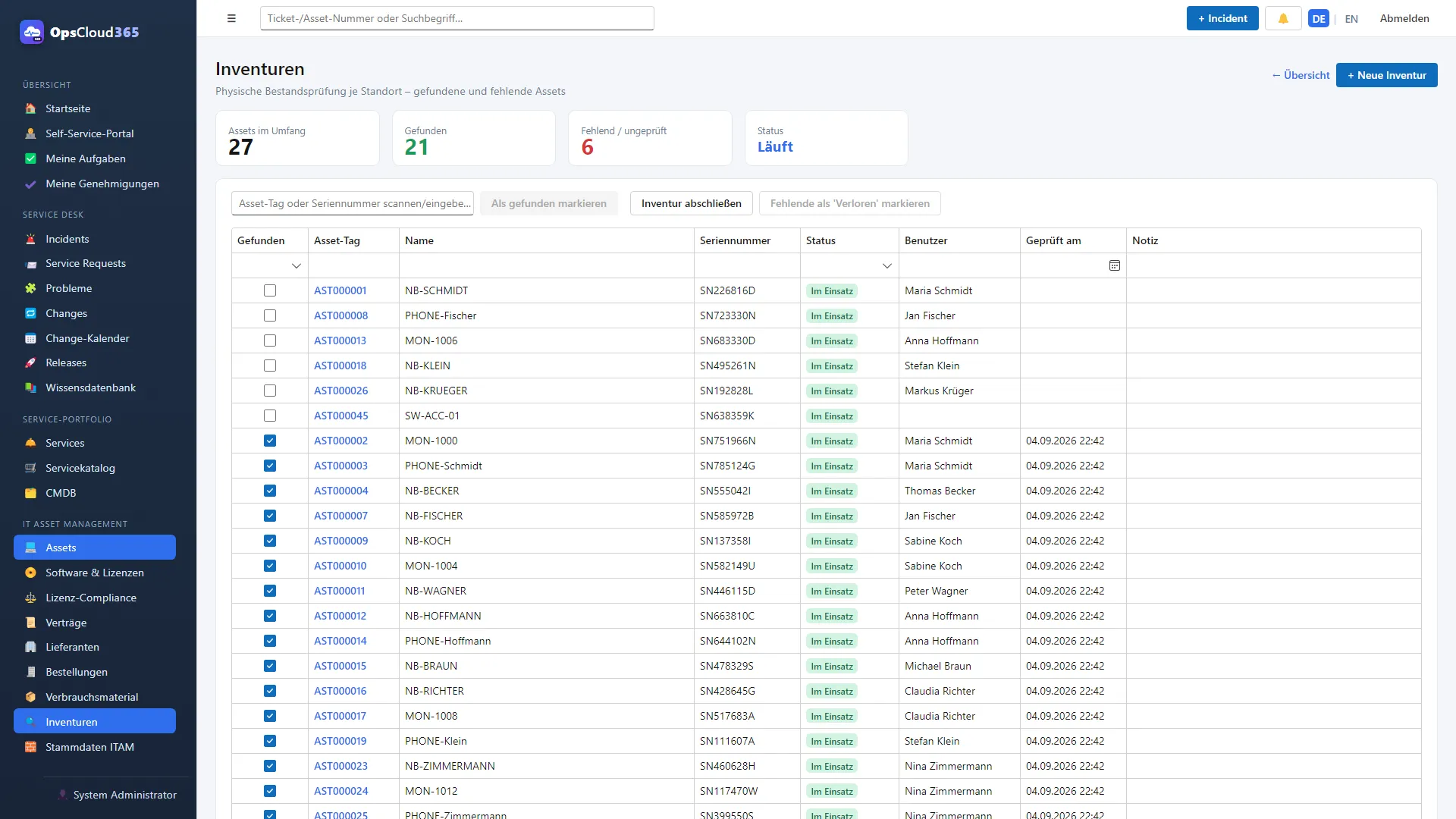
Task: Check the Gefunden box for AST000001
Action: click(x=270, y=290)
